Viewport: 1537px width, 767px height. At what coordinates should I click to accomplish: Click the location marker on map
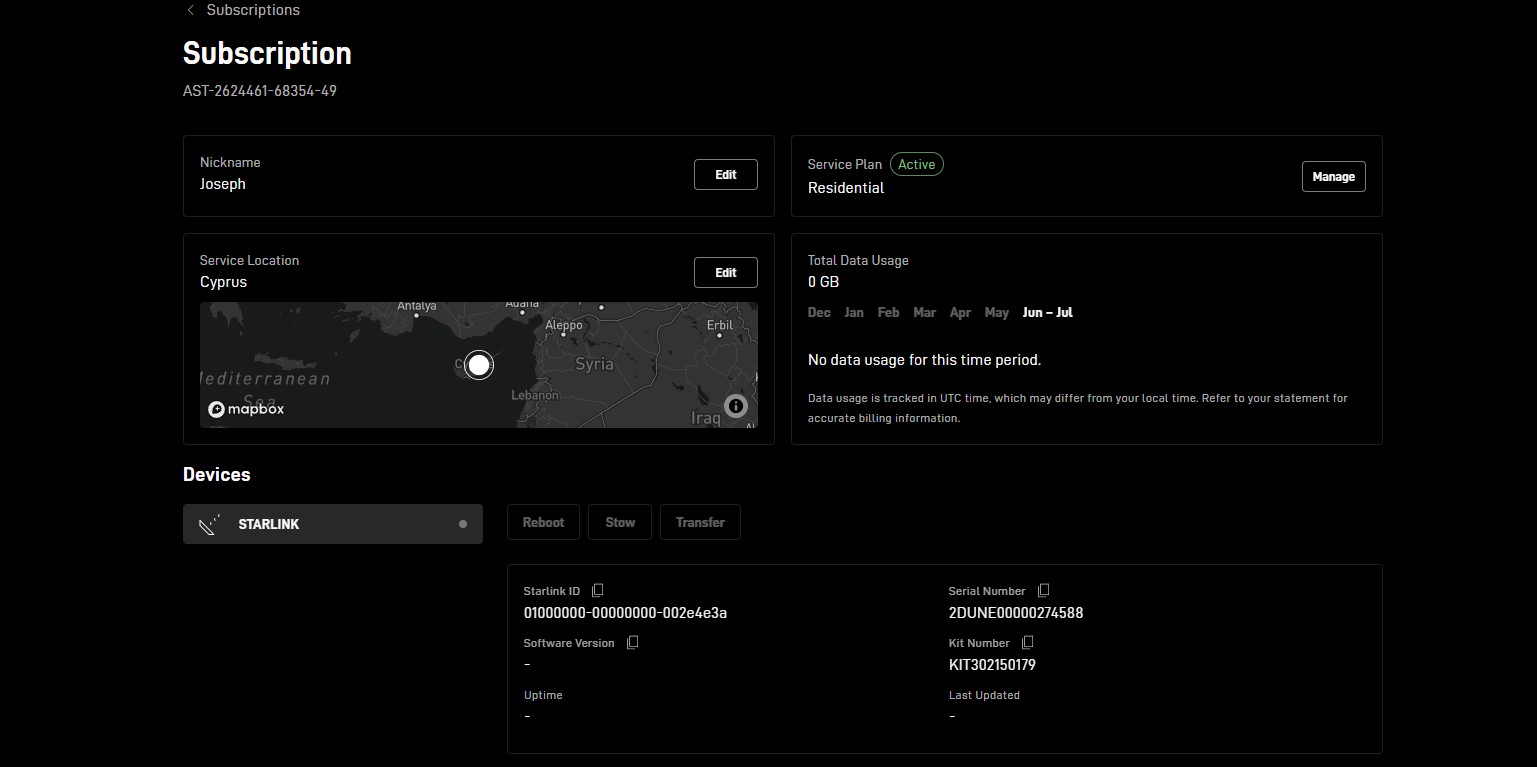pos(479,365)
